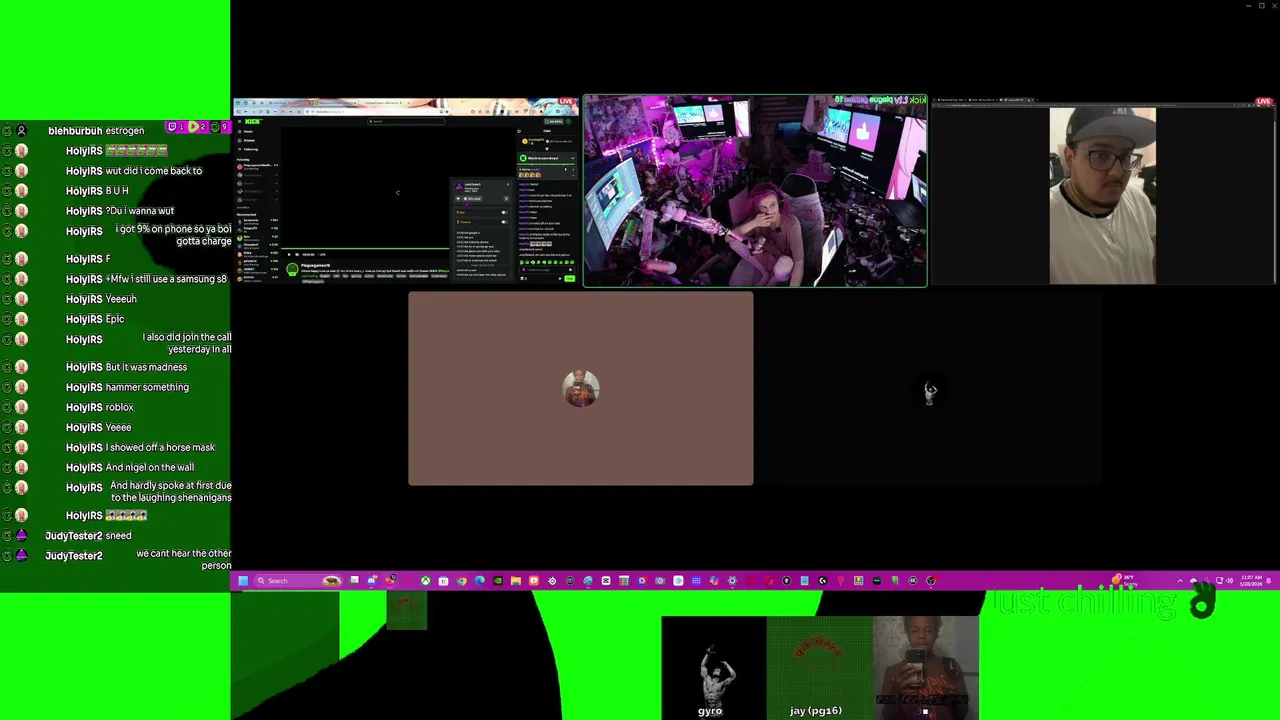Screen dimensions: 1280x720
Task: Select the pink-lit room webcam stream tile
Action: [x=755, y=191]
